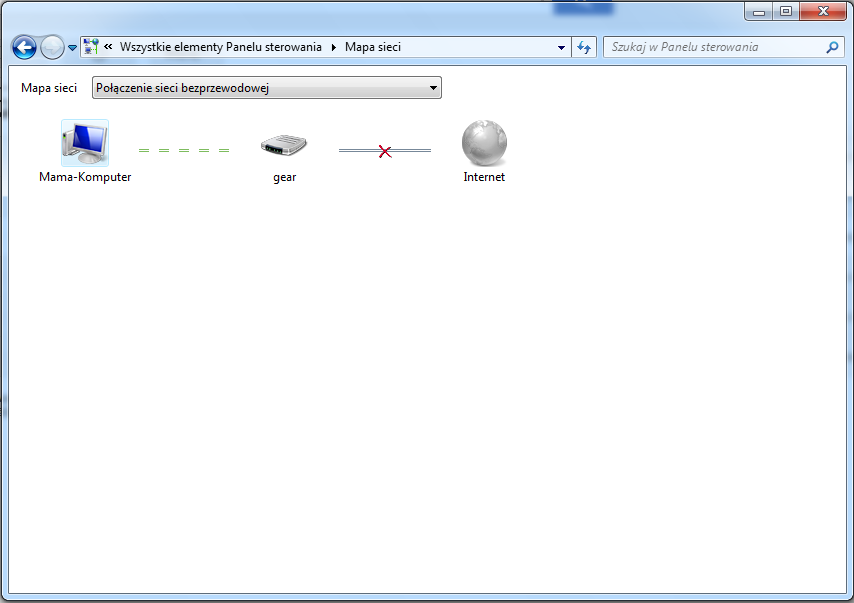Open address bar history dropdown
Image resolution: width=854 pixels, height=603 pixels.
(x=561, y=47)
